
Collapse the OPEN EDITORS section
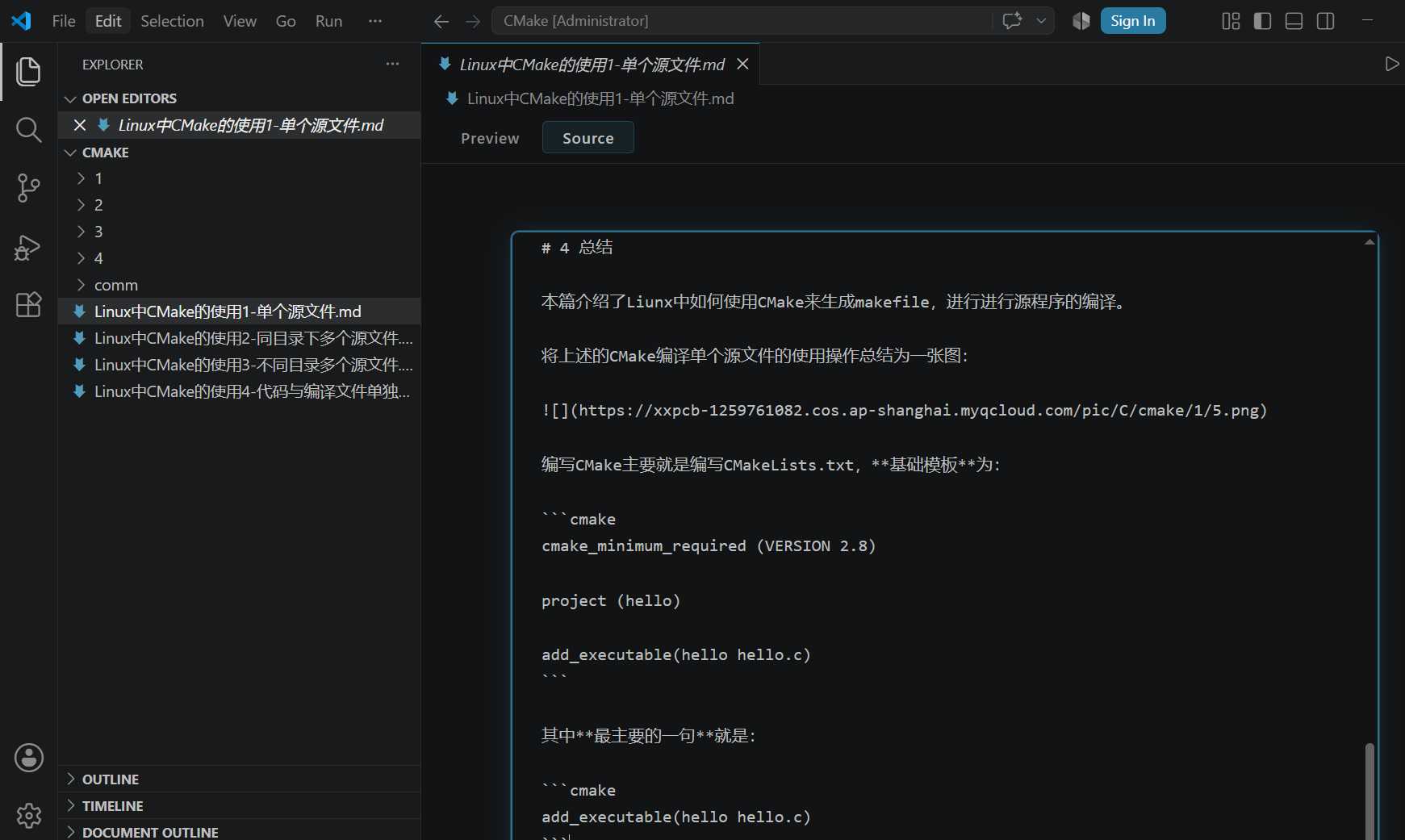(x=240, y=98)
